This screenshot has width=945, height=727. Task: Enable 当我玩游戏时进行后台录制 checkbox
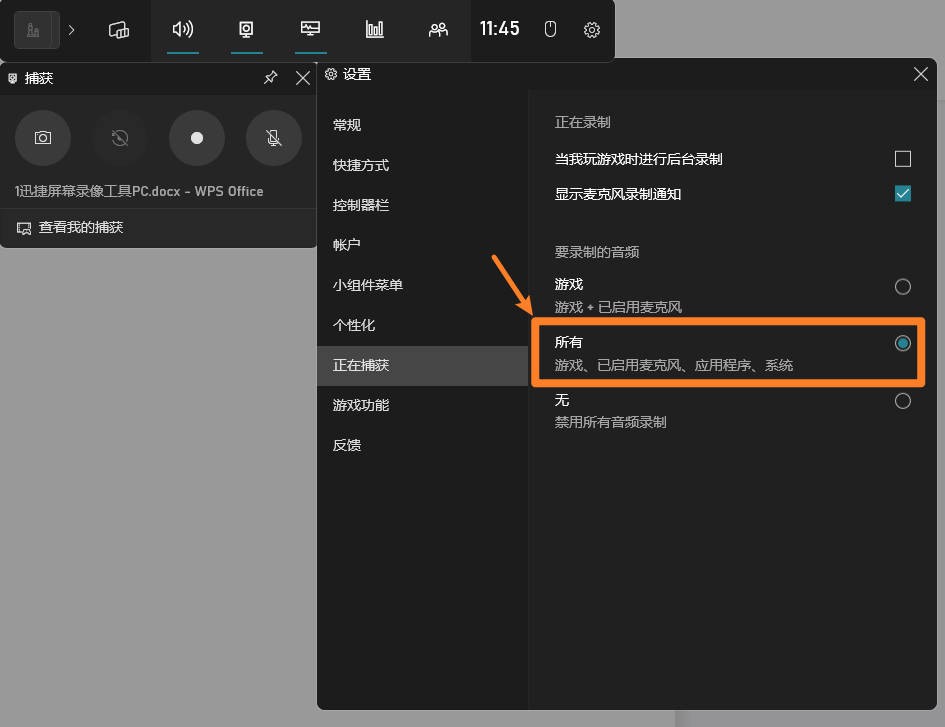[903, 158]
